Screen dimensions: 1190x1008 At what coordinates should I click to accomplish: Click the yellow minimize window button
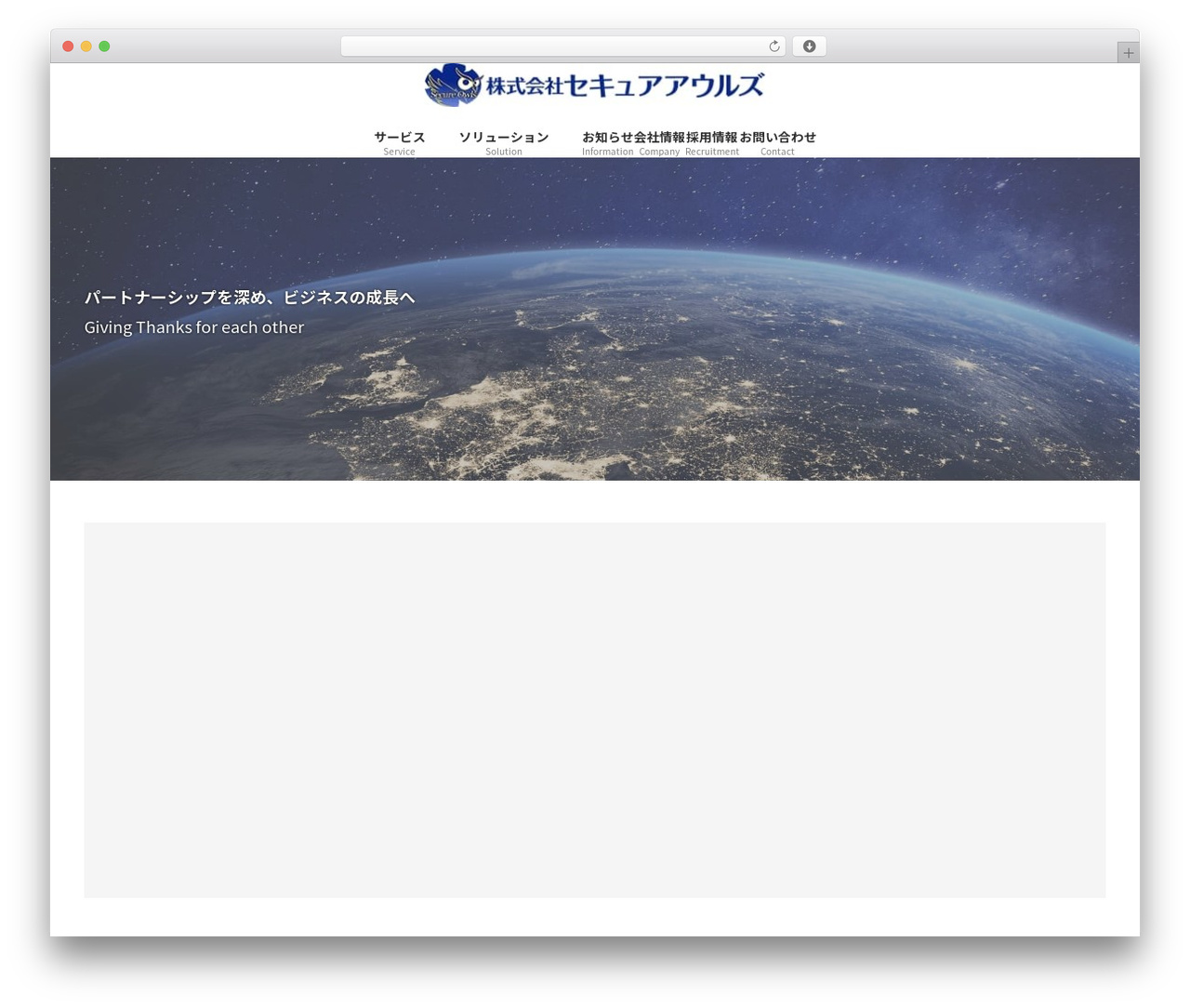pyautogui.click(x=86, y=46)
